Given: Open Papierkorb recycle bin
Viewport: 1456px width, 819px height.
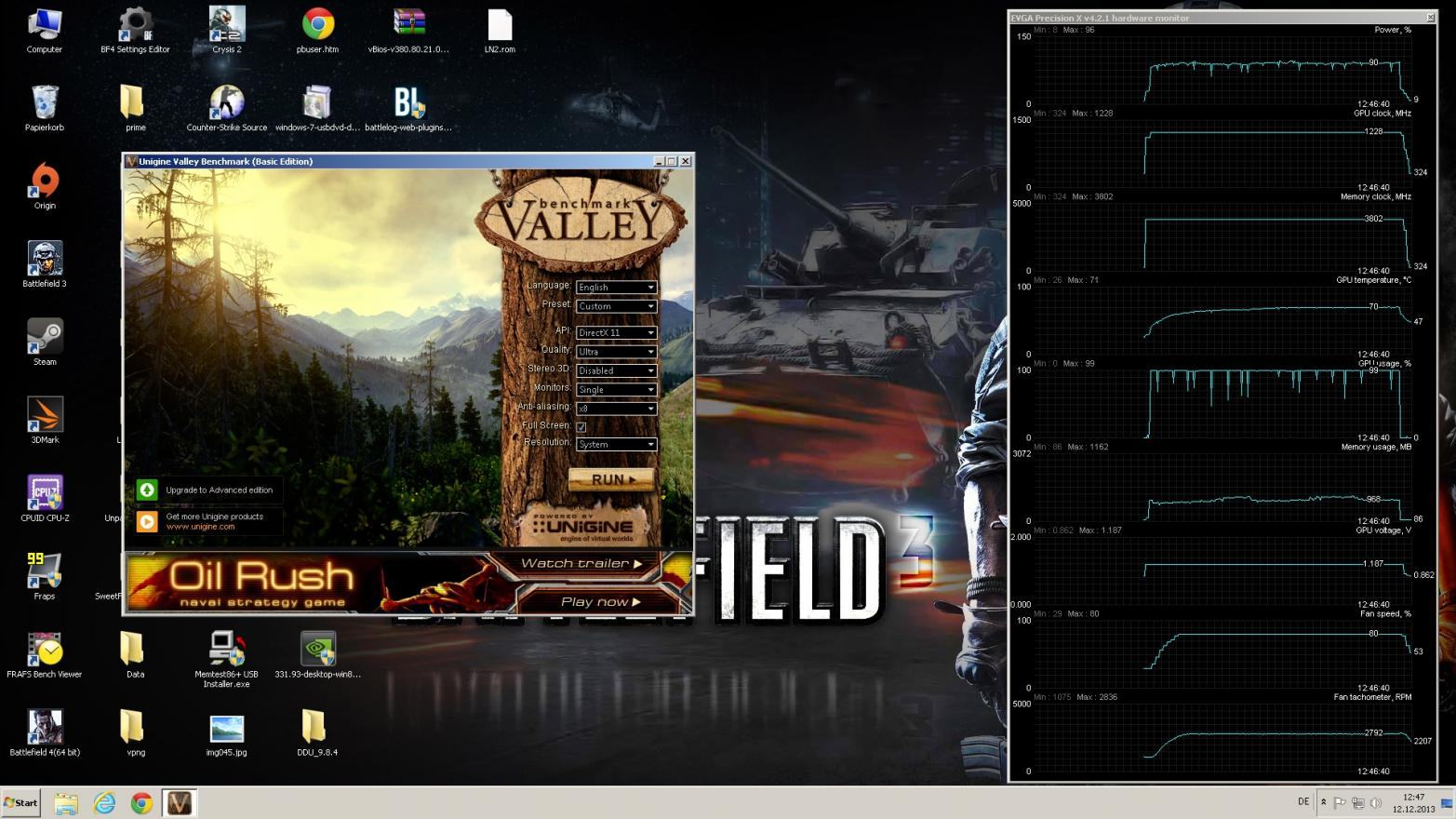Looking at the screenshot, I should (44, 108).
